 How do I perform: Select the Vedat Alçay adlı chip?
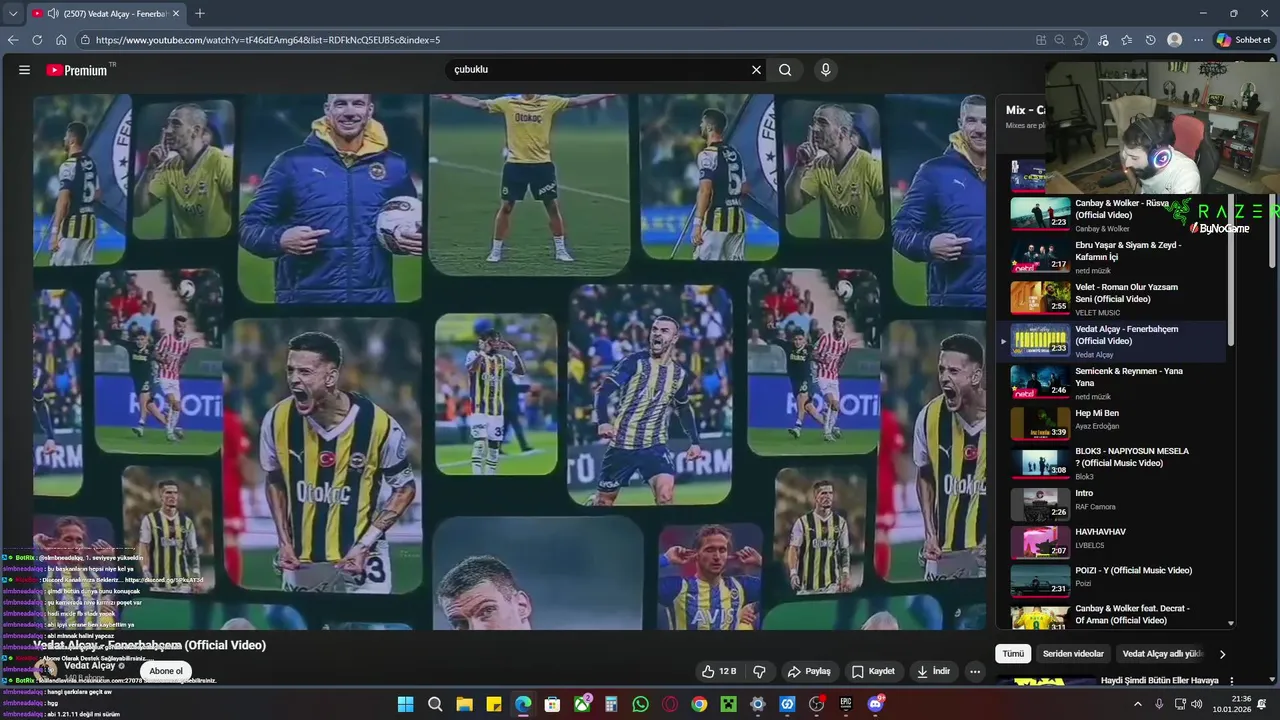(x=1162, y=654)
